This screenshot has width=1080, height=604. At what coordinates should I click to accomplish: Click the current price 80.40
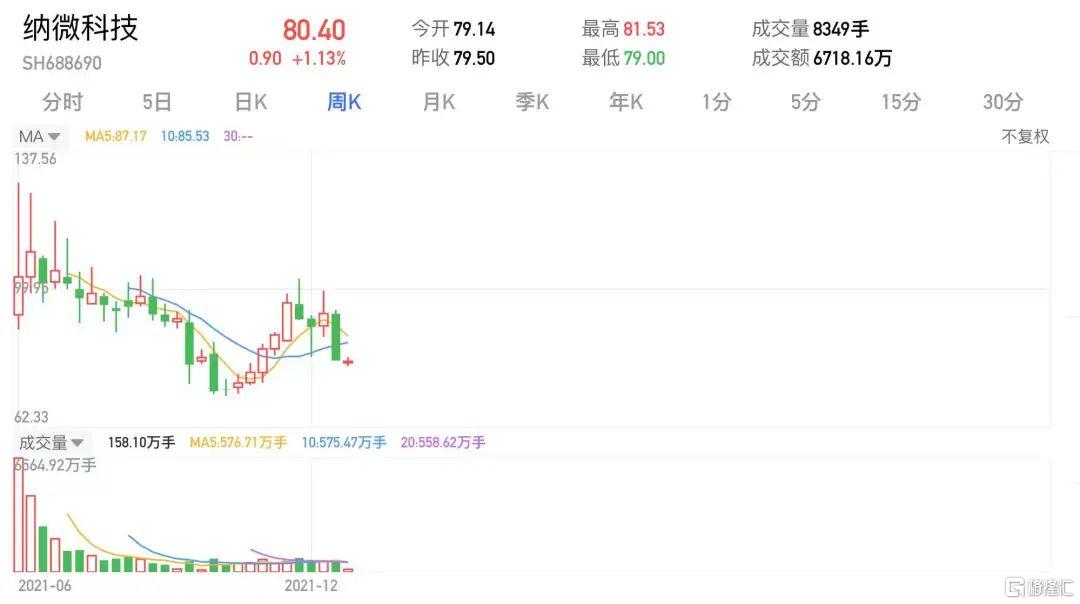click(x=314, y=30)
